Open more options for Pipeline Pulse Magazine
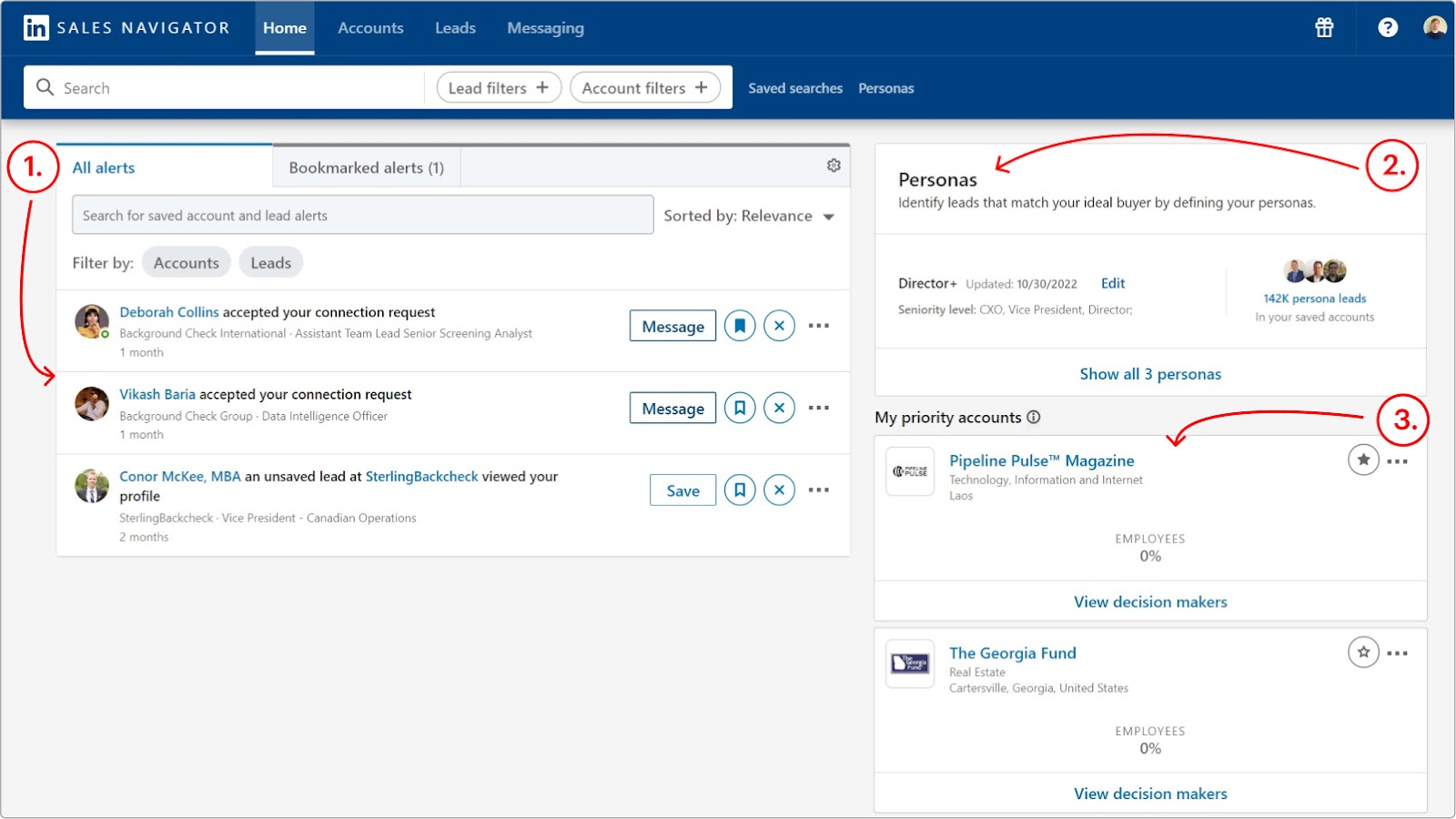Viewport: 1456px width, 819px height. (x=1398, y=461)
